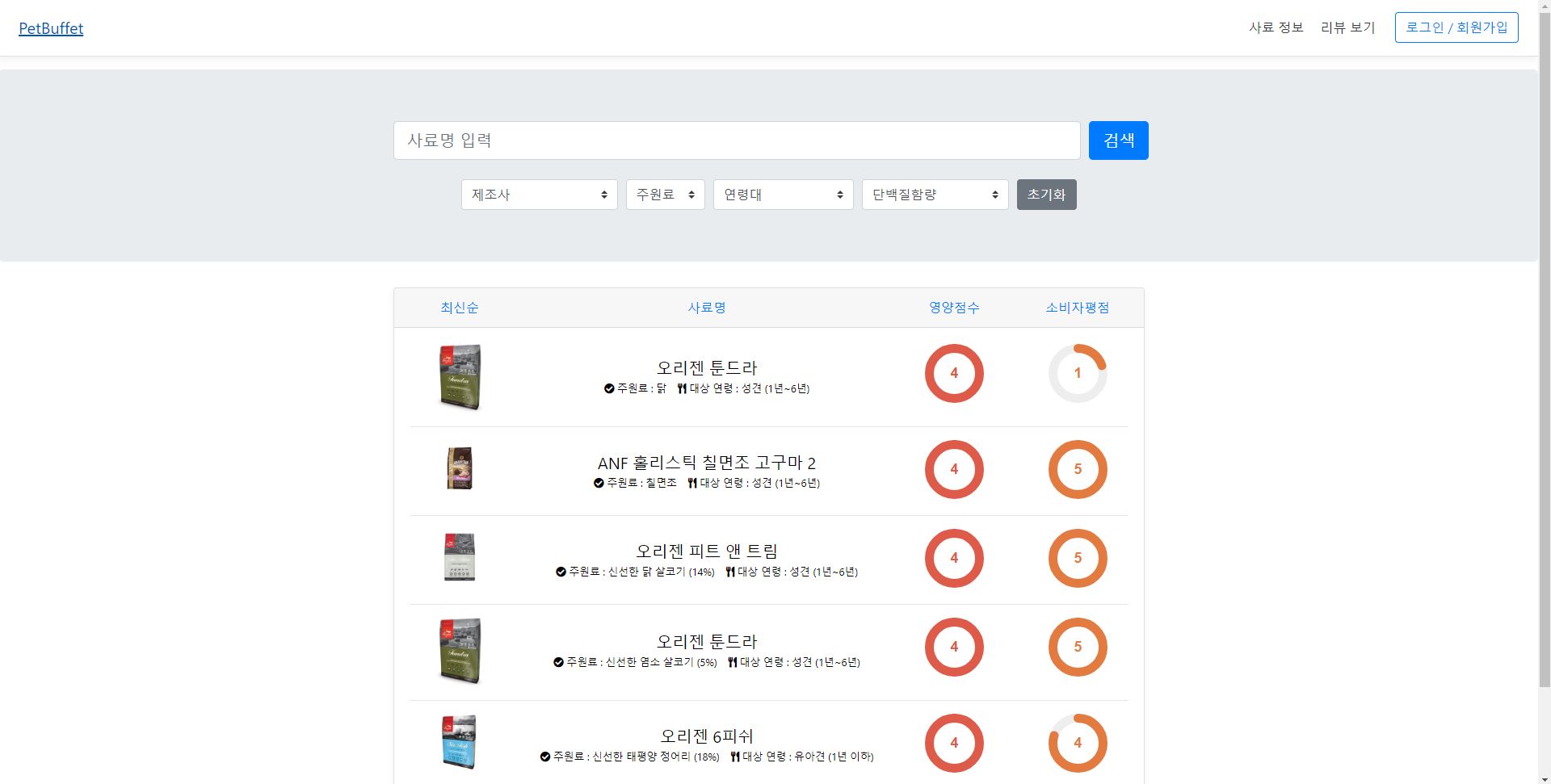Click nutrition score ring for 오리젠 피트 앤 트림

tap(954, 558)
